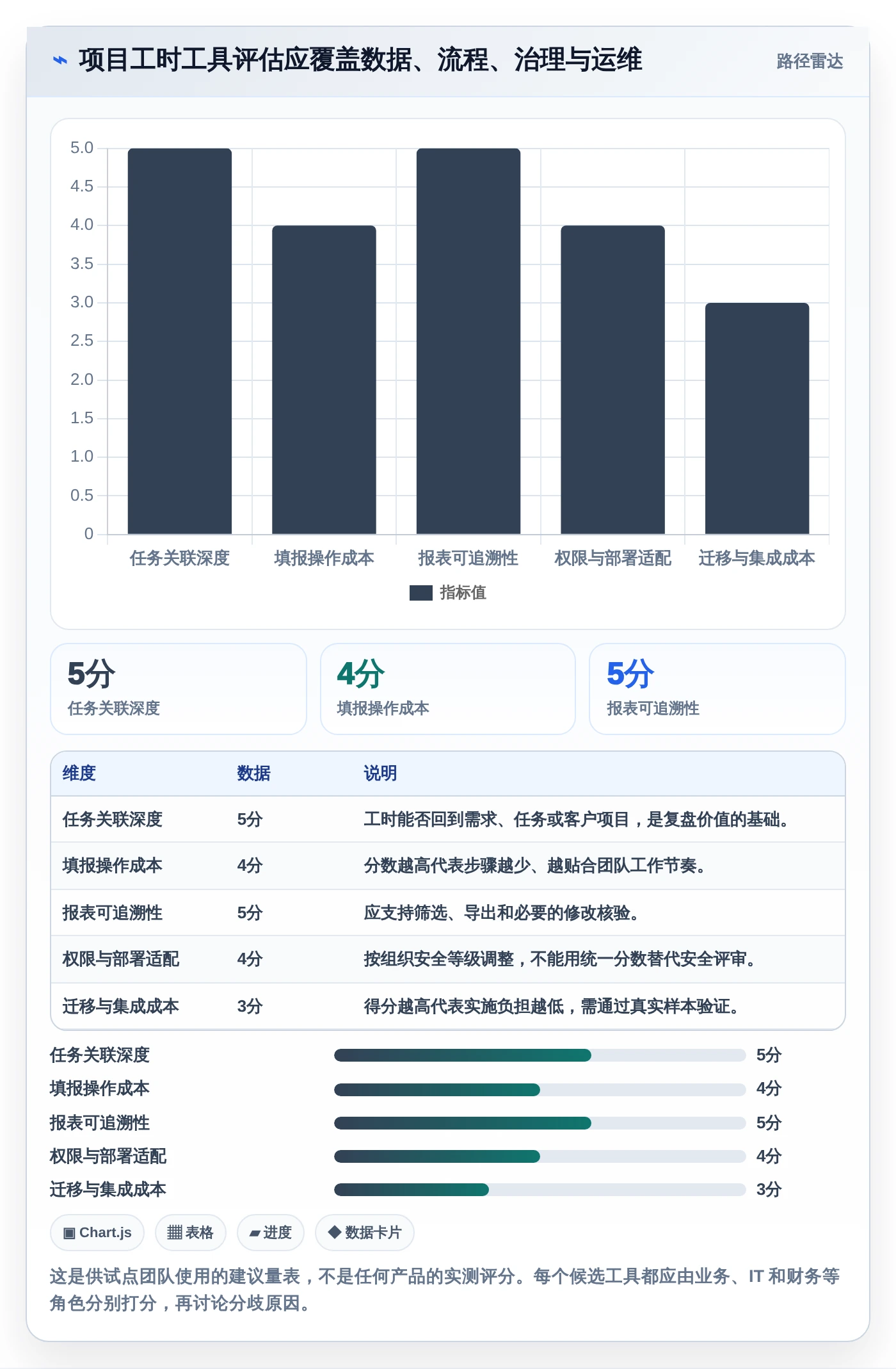Select the 数据卡片 tag chip
Viewport: 896px width, 1369px height.
coord(365,1233)
